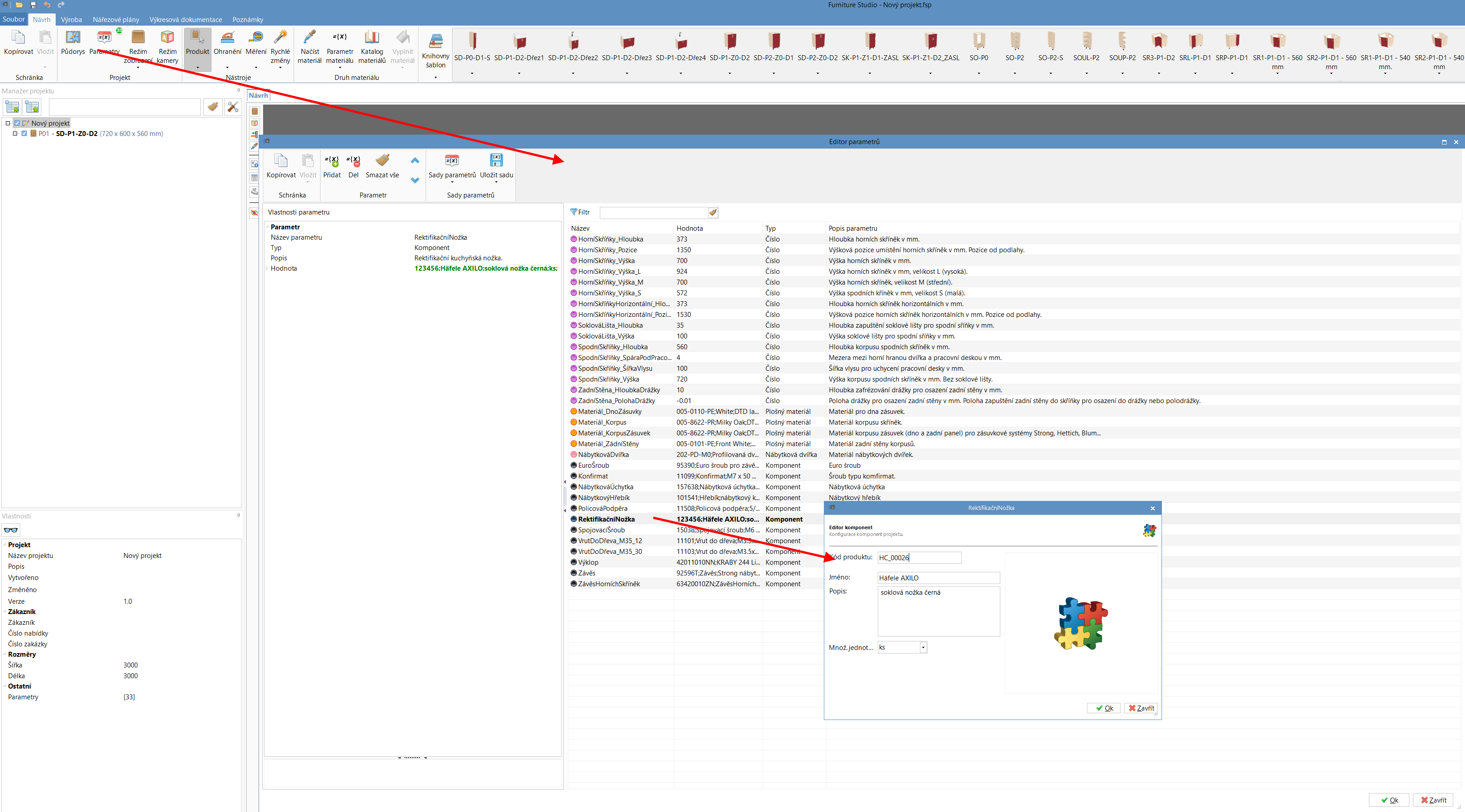1465x812 pixels.
Task: Click the Jméno field containing Häfele AXILO
Action: [938, 578]
